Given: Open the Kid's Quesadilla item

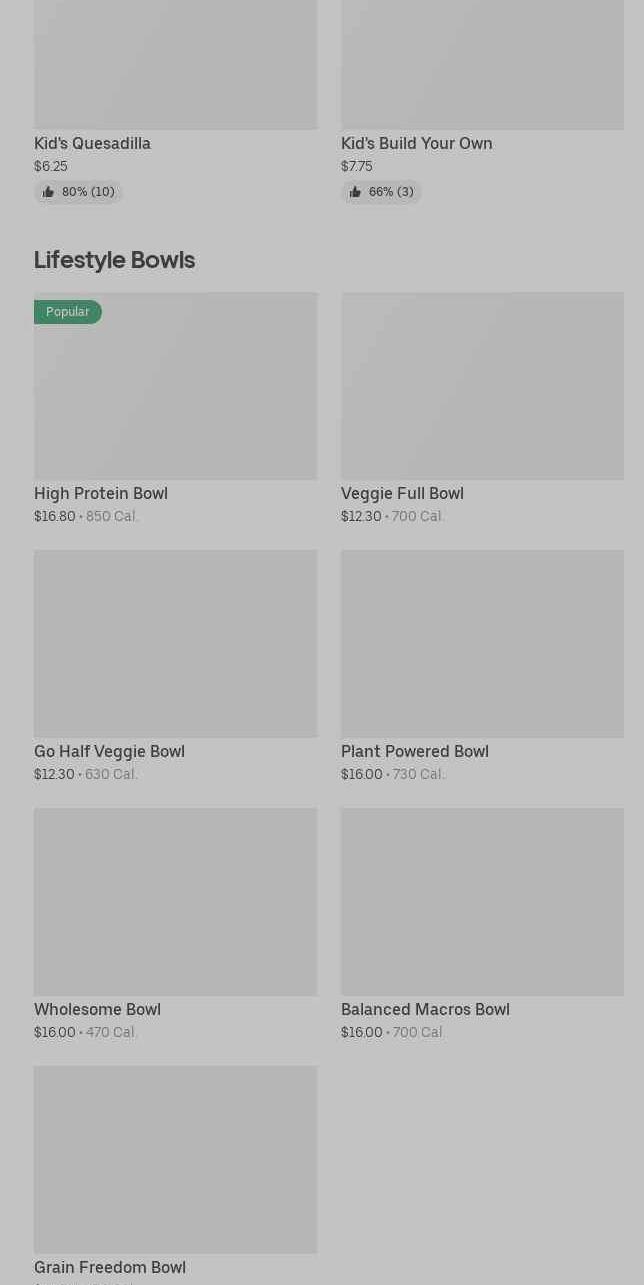Looking at the screenshot, I should click(x=92, y=143).
